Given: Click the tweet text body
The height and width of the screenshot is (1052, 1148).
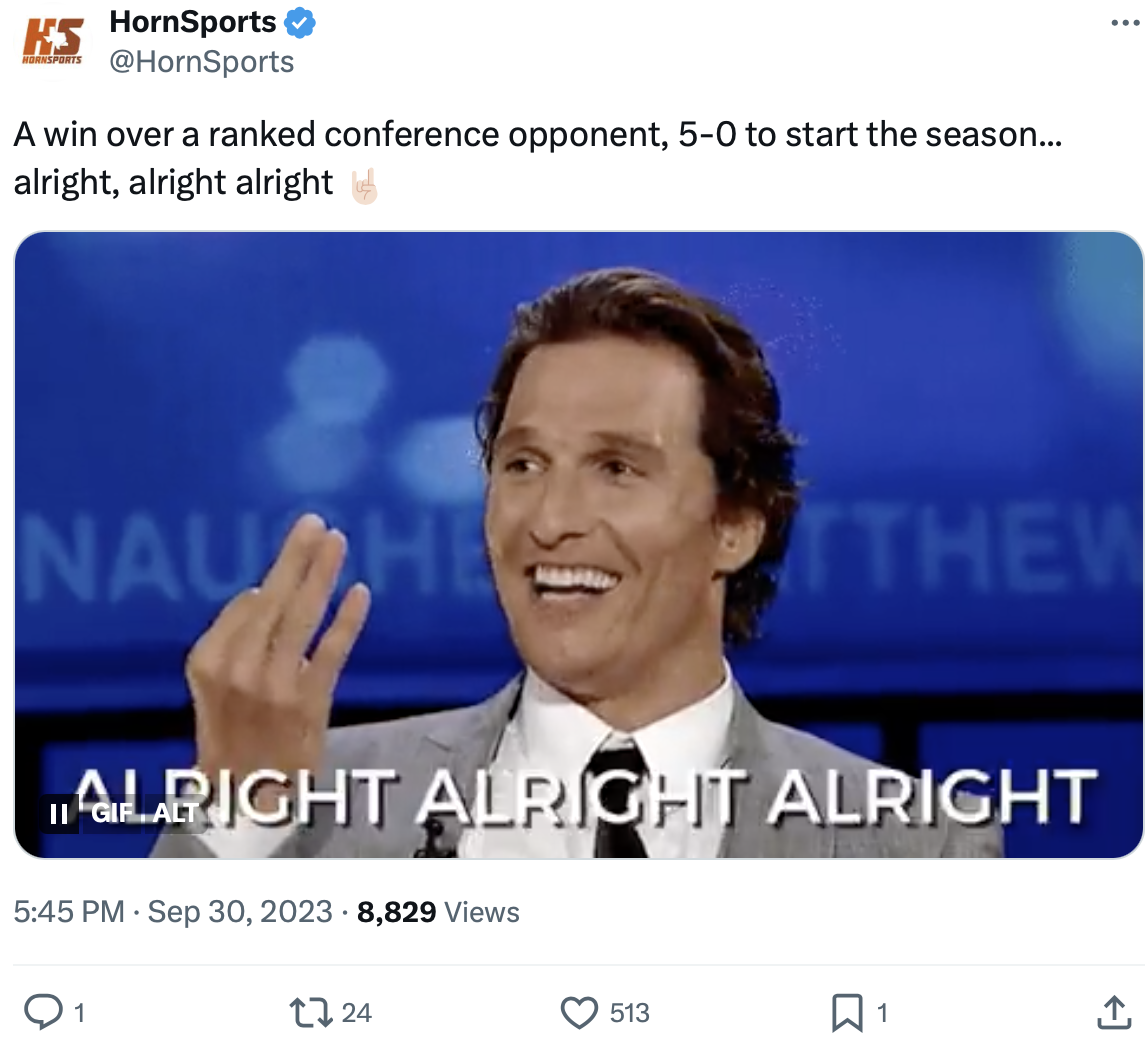Looking at the screenshot, I should (538, 158).
